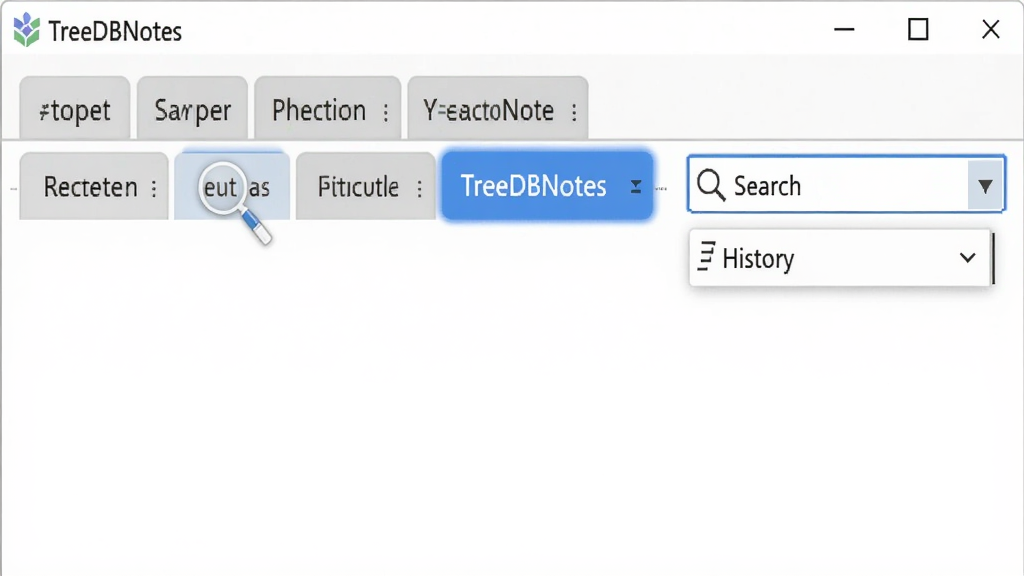Select the History entry in dropdown
The image size is (1024, 576).
point(840,258)
